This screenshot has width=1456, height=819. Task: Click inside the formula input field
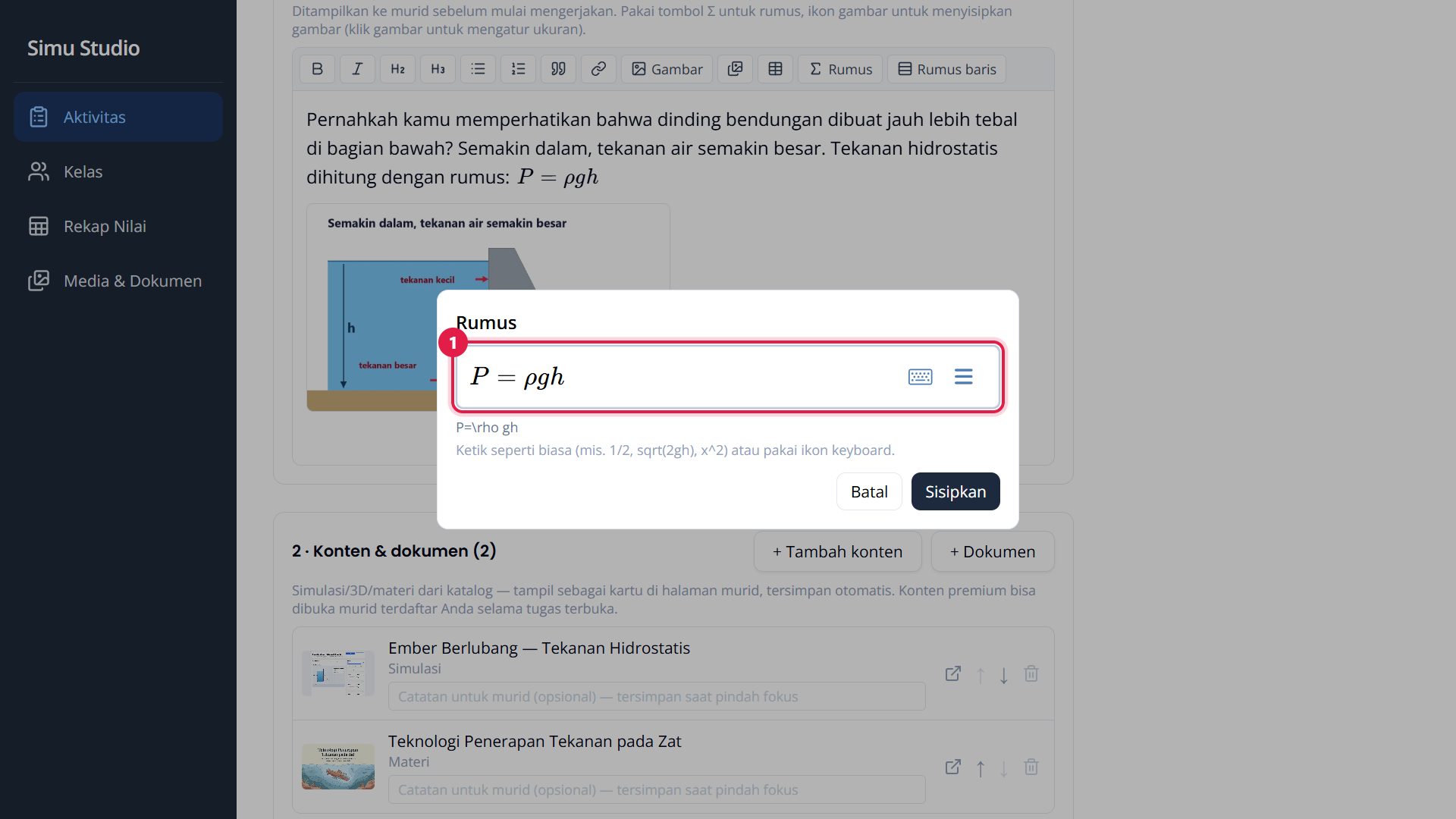click(x=728, y=377)
